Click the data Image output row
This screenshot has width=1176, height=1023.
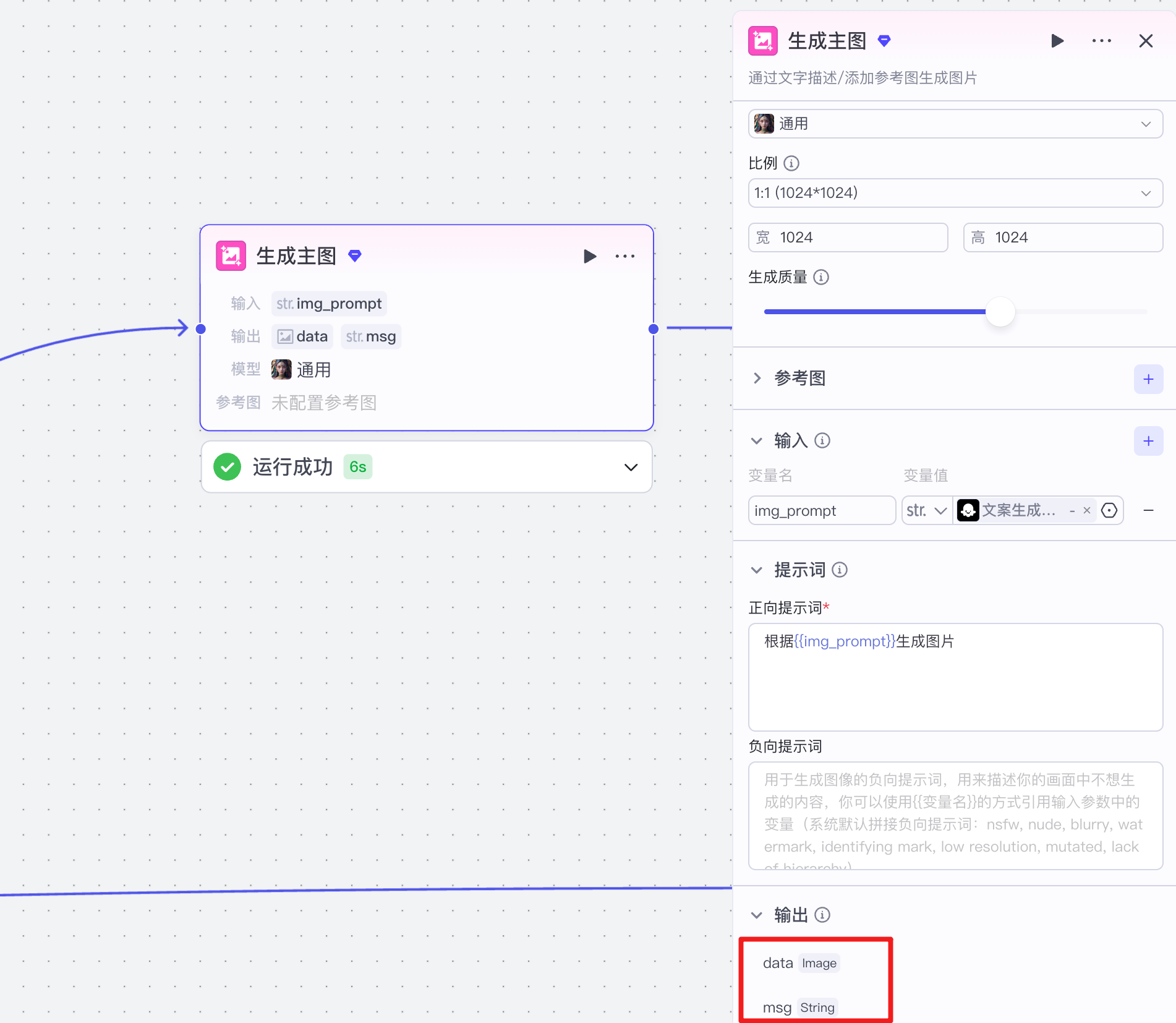[x=801, y=963]
